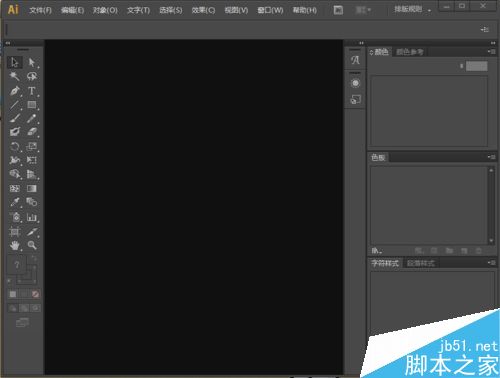Select the Mesh tool
Image resolution: width=500 pixels, height=378 pixels.
point(14,188)
